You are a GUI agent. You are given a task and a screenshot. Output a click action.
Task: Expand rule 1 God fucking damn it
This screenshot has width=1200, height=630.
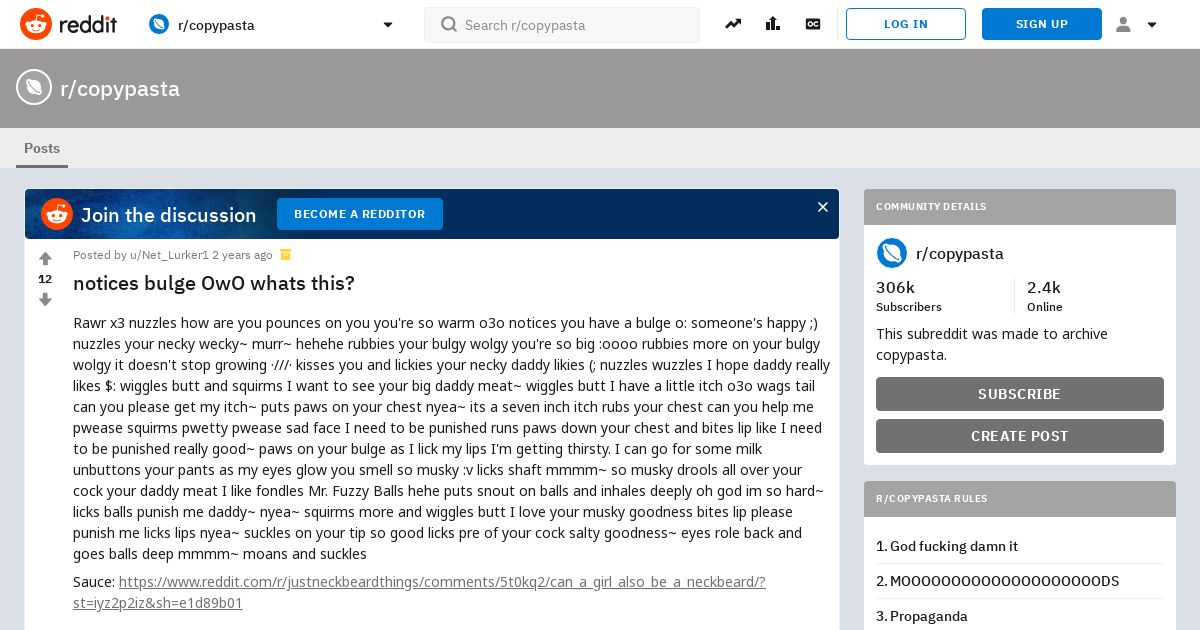(1020, 546)
